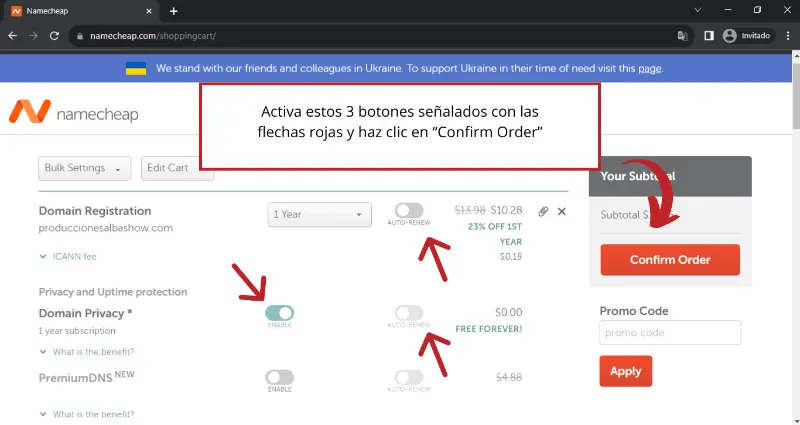
Task: Click the Privacy and Uptime protection label
Action: [113, 292]
